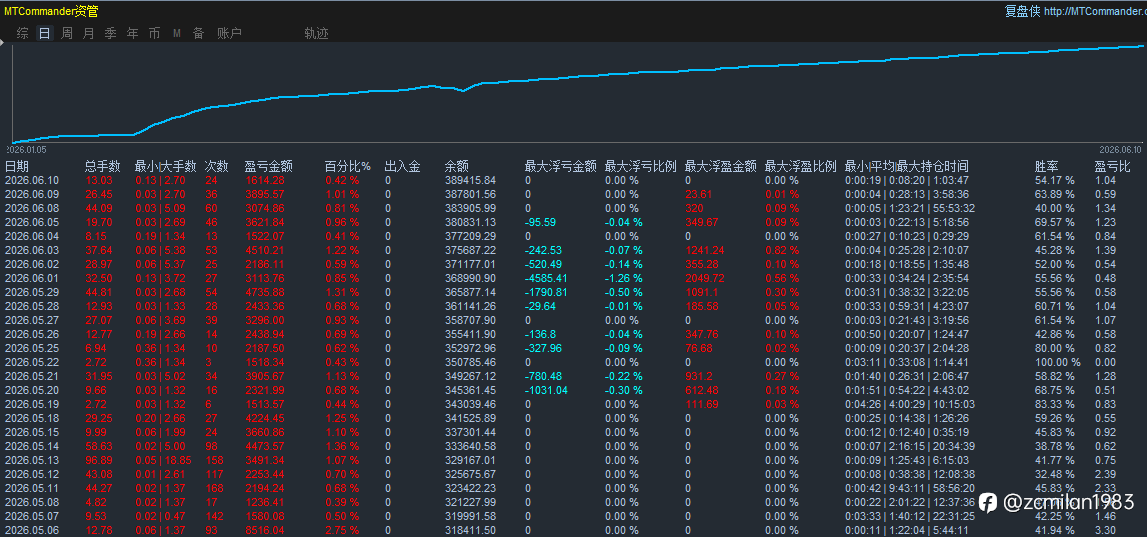The height and width of the screenshot is (537, 1147).
Task: Select the 日 daily tab
Action: point(45,33)
